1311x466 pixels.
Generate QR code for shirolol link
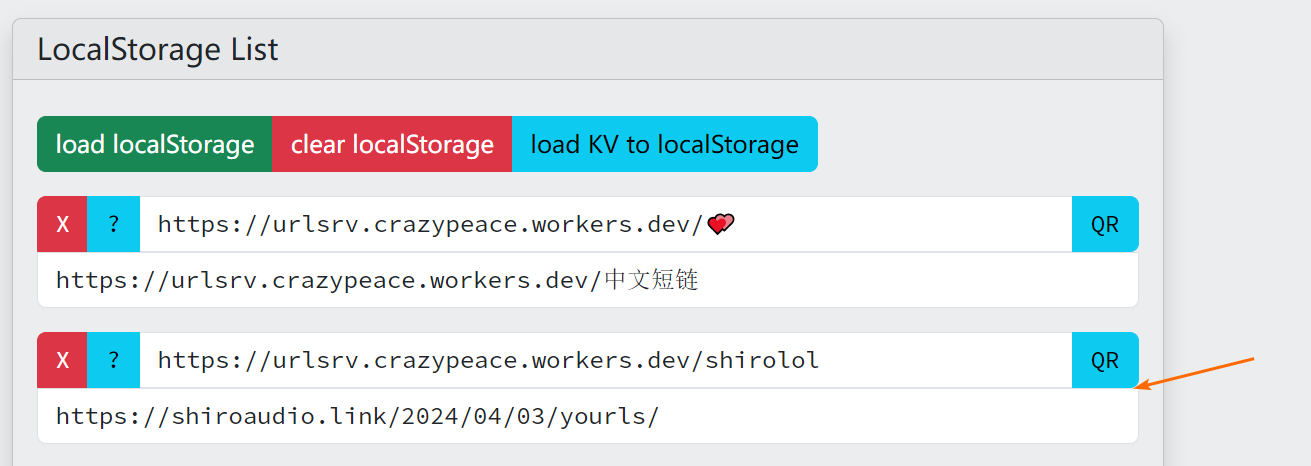pos(1104,360)
